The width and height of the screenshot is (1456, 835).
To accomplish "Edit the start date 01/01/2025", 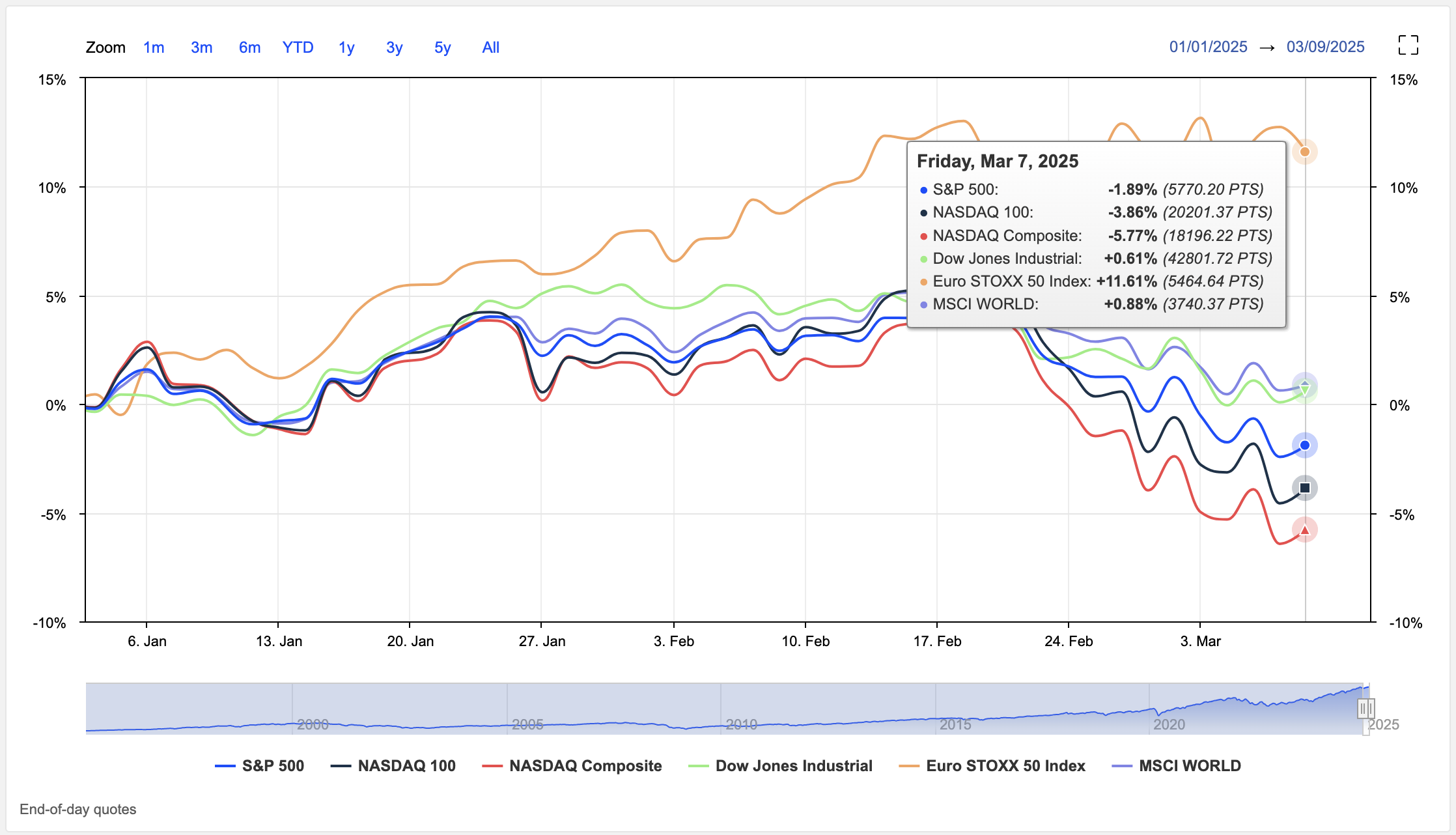I will click(1208, 47).
